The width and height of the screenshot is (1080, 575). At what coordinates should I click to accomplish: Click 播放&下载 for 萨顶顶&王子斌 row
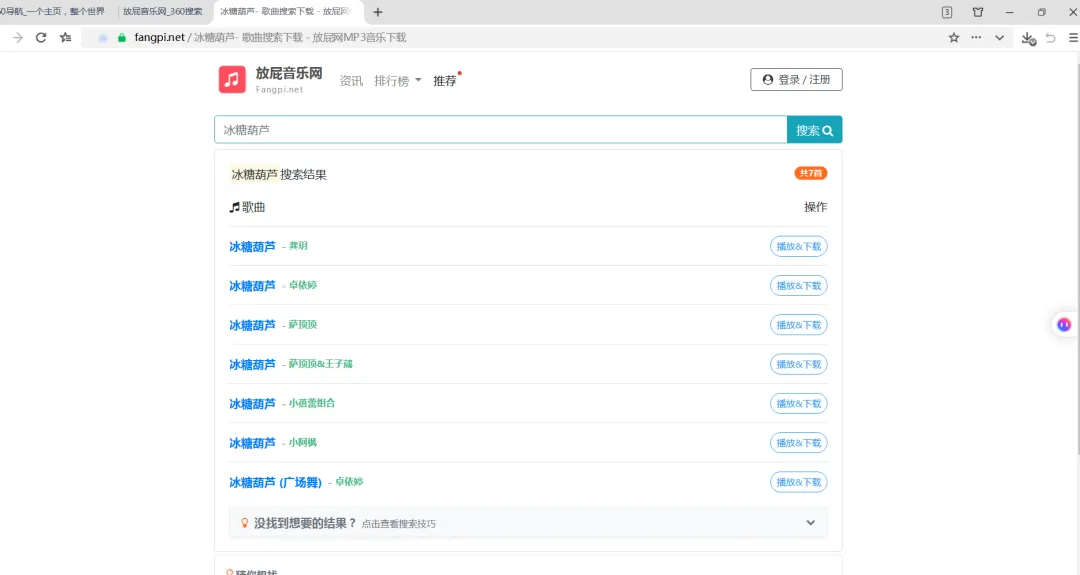click(798, 364)
